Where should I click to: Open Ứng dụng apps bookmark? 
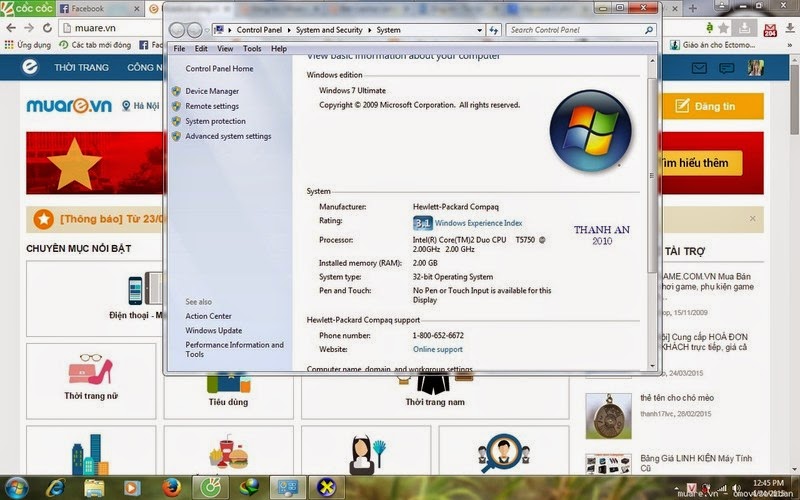[x=28, y=45]
